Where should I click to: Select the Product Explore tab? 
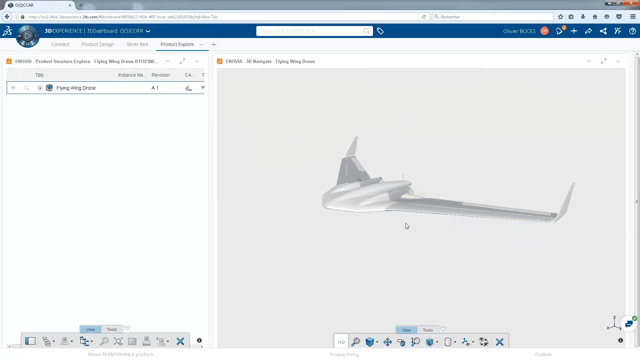(177, 44)
